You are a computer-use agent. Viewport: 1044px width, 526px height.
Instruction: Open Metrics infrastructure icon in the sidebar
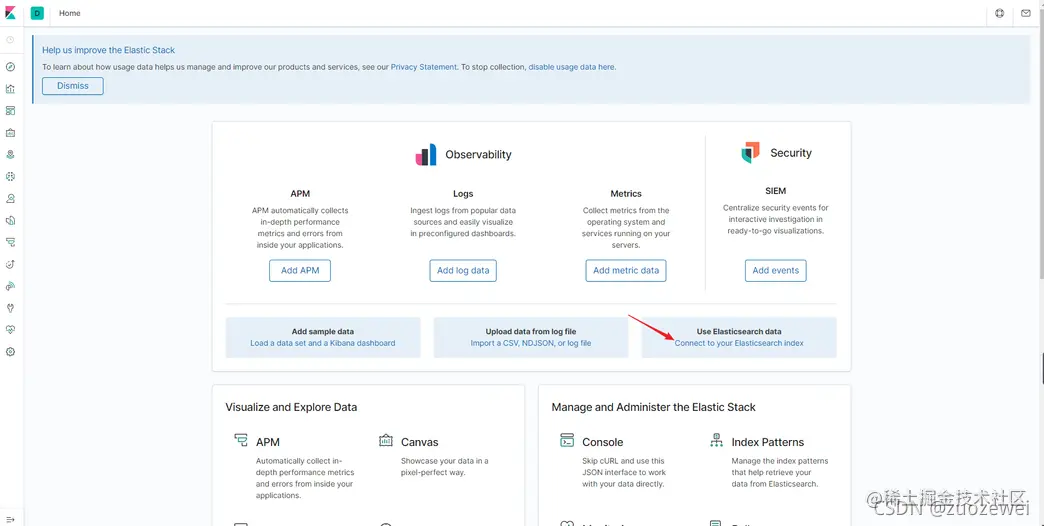tap(10, 198)
